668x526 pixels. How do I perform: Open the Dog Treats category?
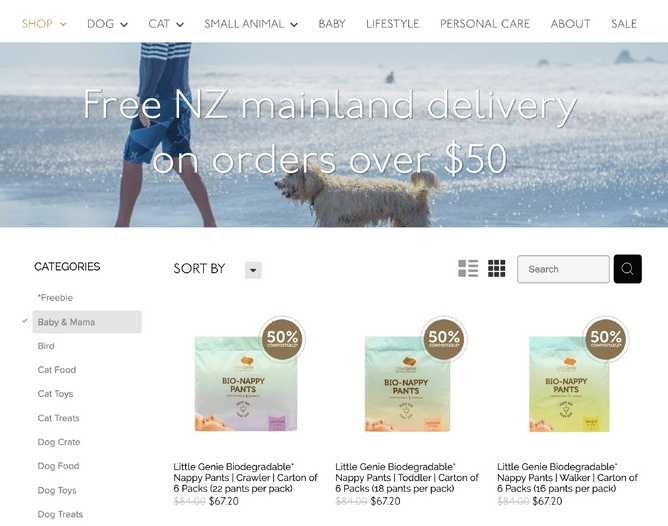pos(60,514)
